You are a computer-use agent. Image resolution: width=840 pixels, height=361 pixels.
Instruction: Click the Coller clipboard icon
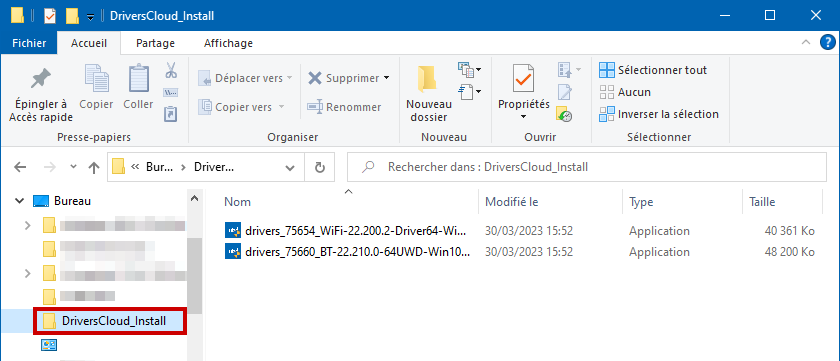(x=138, y=78)
